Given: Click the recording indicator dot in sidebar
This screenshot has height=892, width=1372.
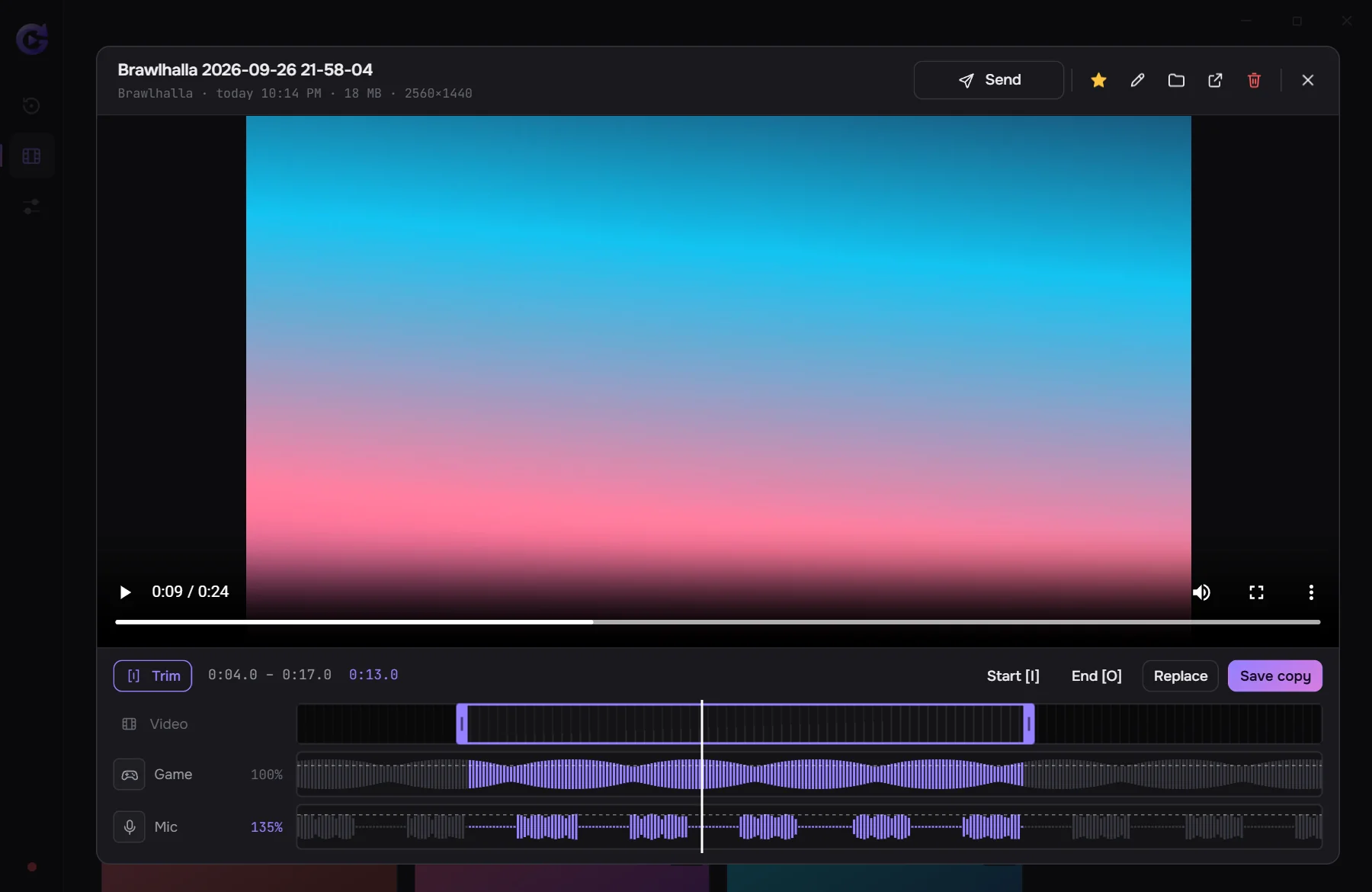Looking at the screenshot, I should coord(32,867).
